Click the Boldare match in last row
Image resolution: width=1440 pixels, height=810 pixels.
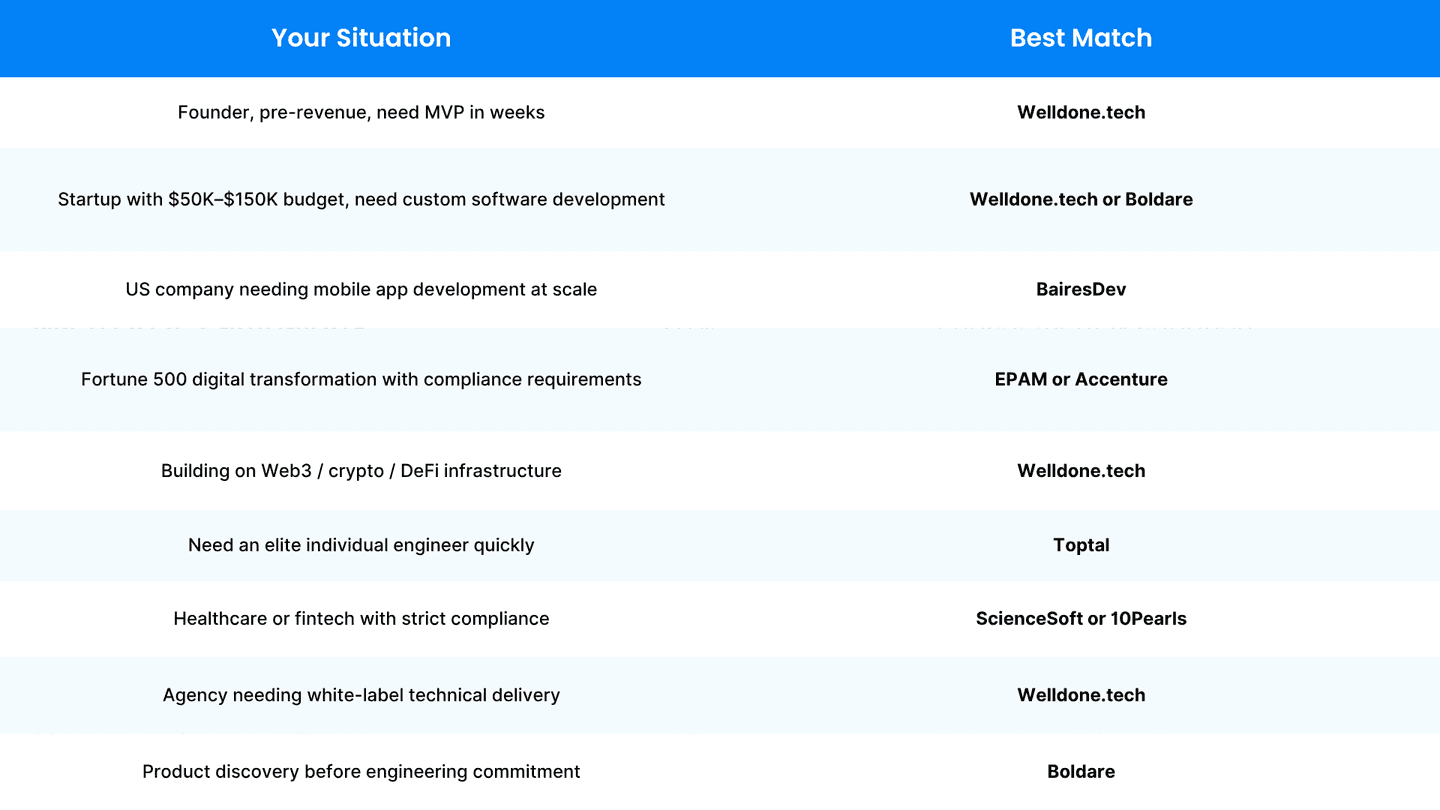coord(1081,771)
